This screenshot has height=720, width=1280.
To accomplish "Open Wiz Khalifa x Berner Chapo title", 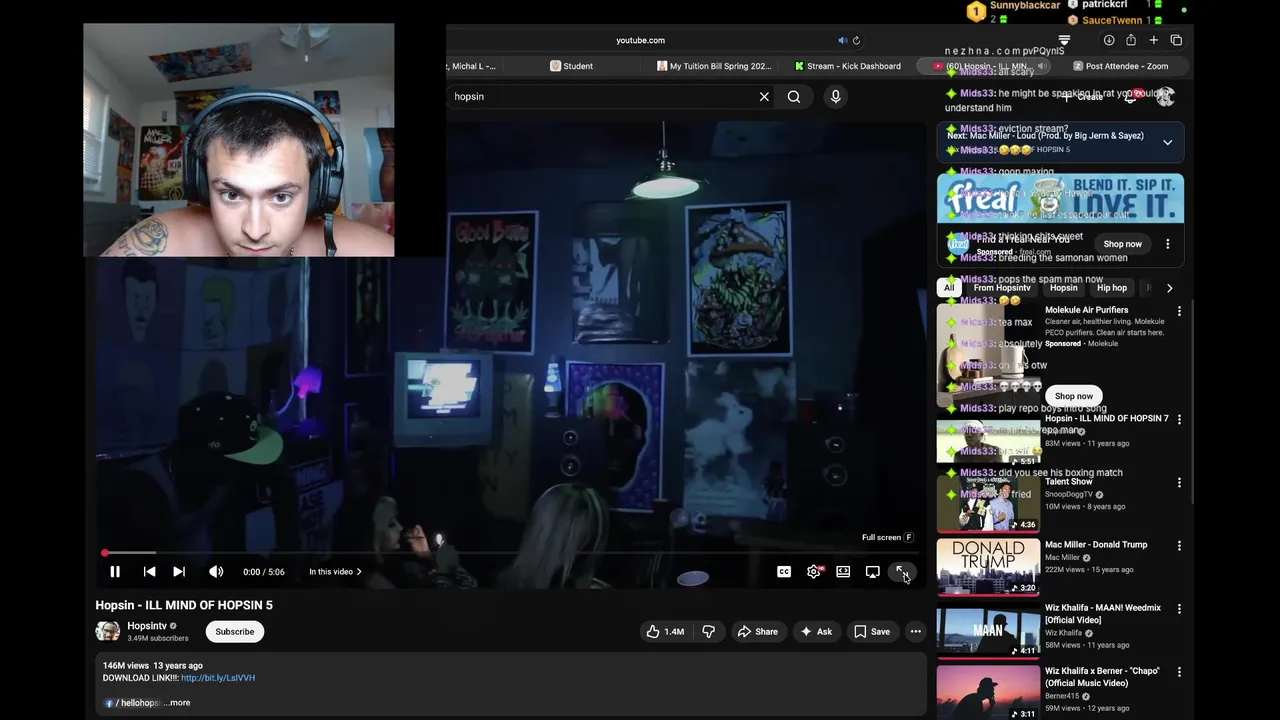I will (x=1102, y=677).
